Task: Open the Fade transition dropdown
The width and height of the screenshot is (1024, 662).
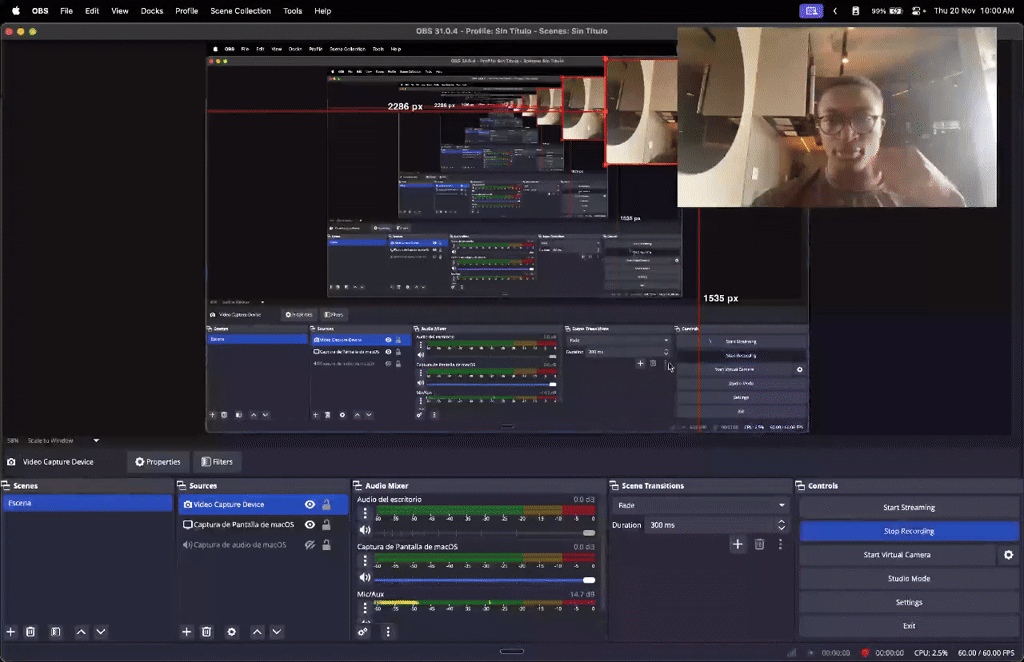Action: [x=699, y=505]
